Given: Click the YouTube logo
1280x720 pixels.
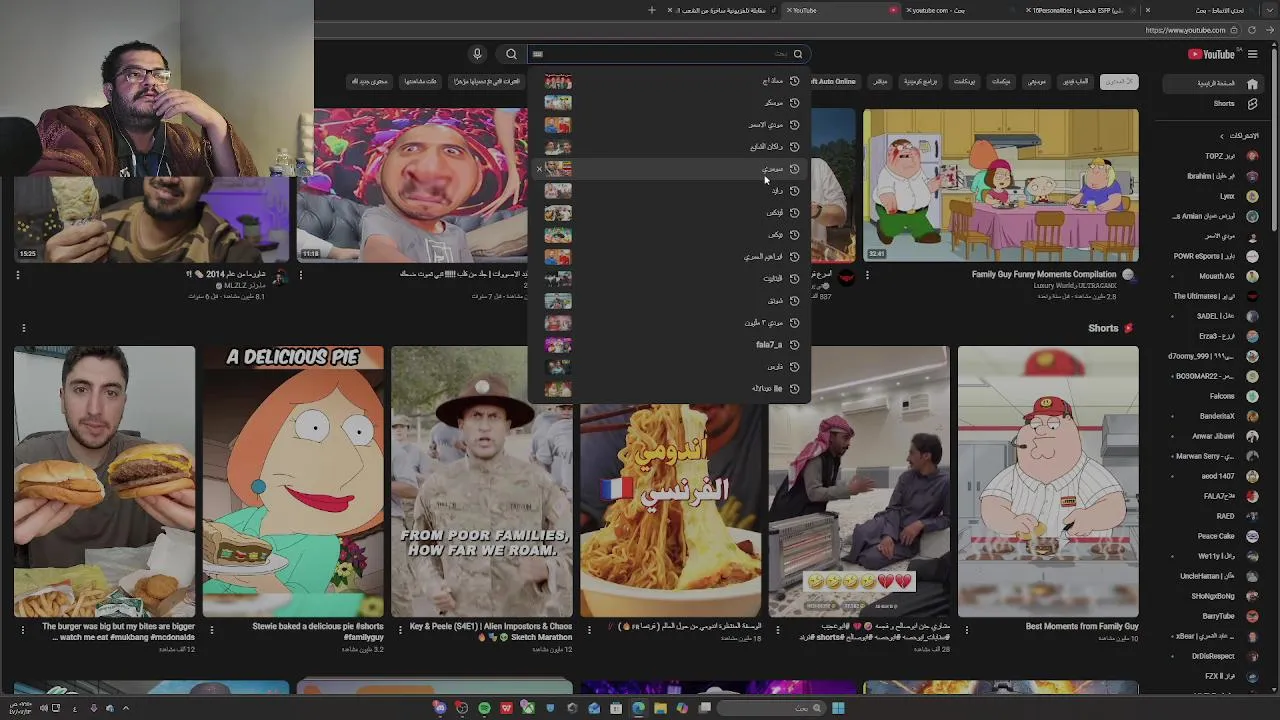Looking at the screenshot, I should (1211, 54).
